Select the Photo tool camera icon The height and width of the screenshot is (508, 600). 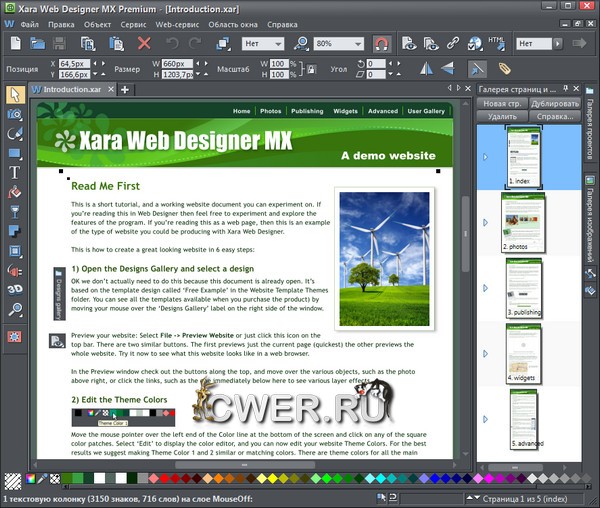[x=14, y=114]
